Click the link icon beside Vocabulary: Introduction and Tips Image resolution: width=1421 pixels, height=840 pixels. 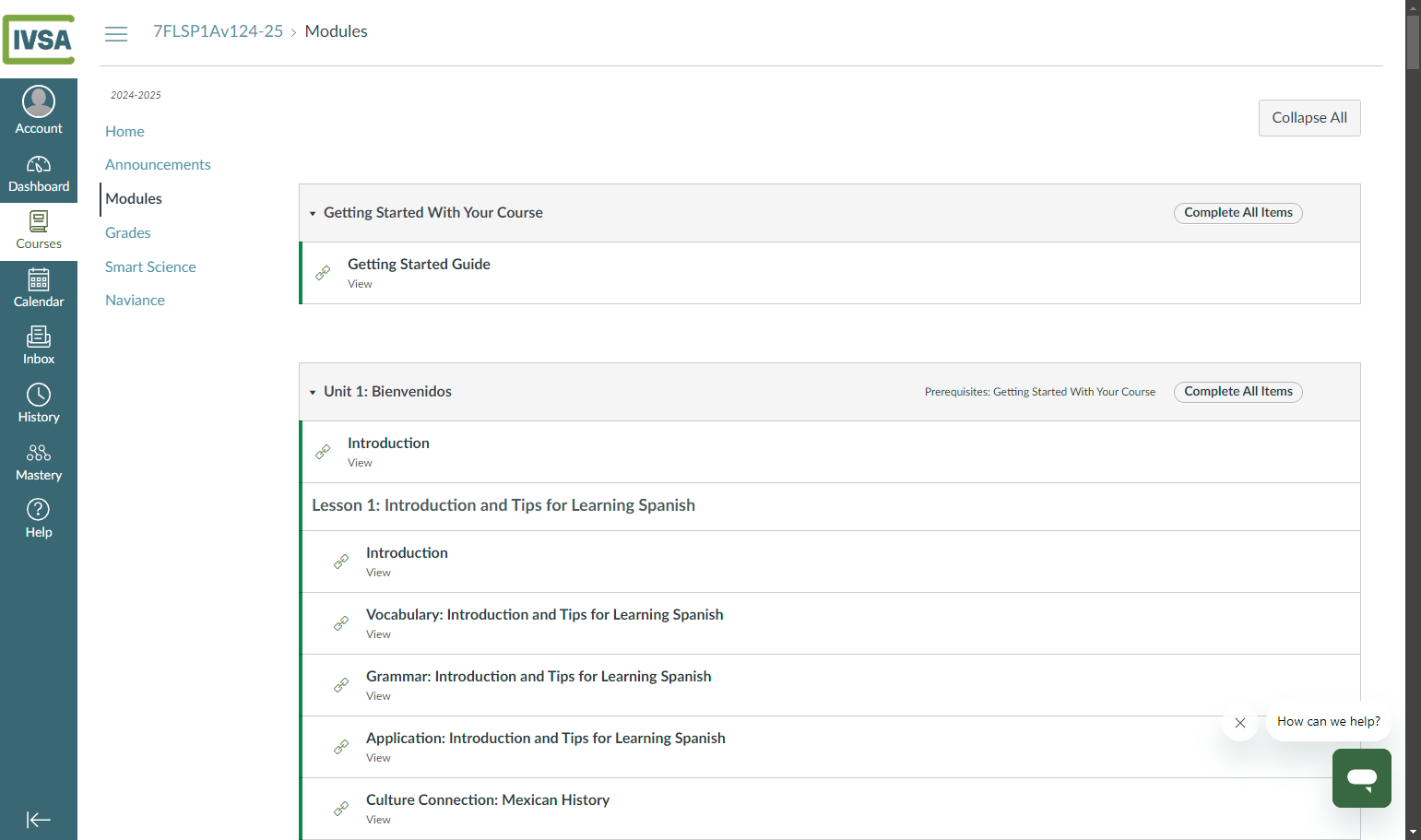(341, 623)
